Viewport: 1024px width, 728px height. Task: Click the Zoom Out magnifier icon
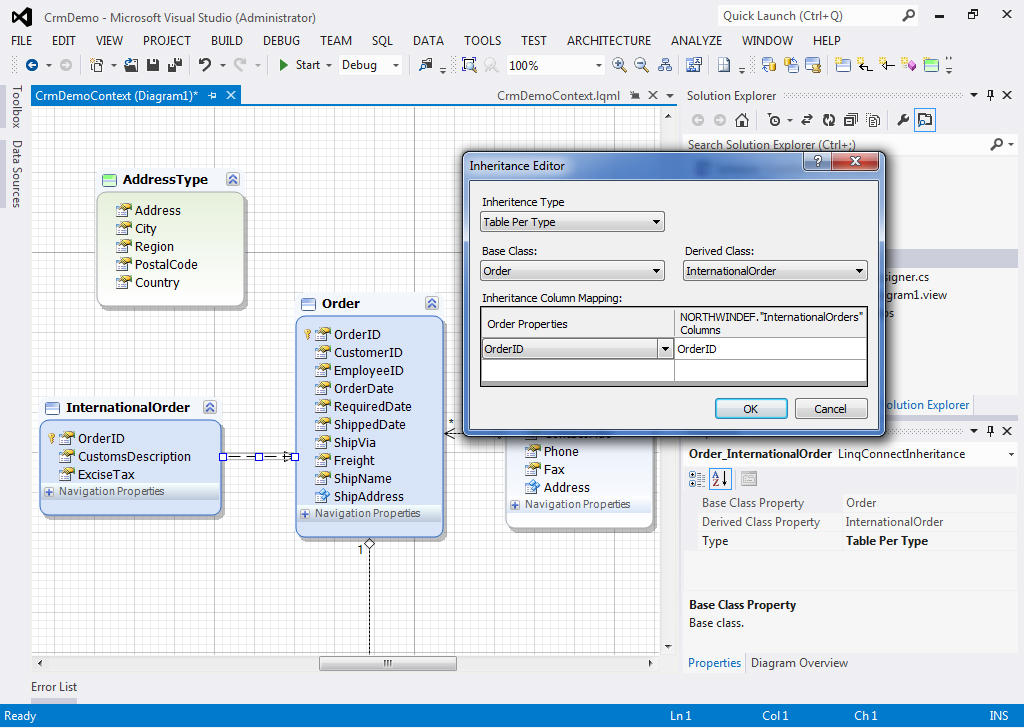tap(642, 65)
